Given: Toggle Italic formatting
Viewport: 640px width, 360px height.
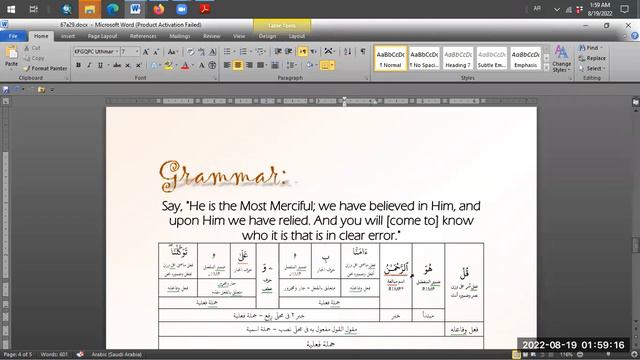Looking at the screenshot, I should tap(89, 65).
